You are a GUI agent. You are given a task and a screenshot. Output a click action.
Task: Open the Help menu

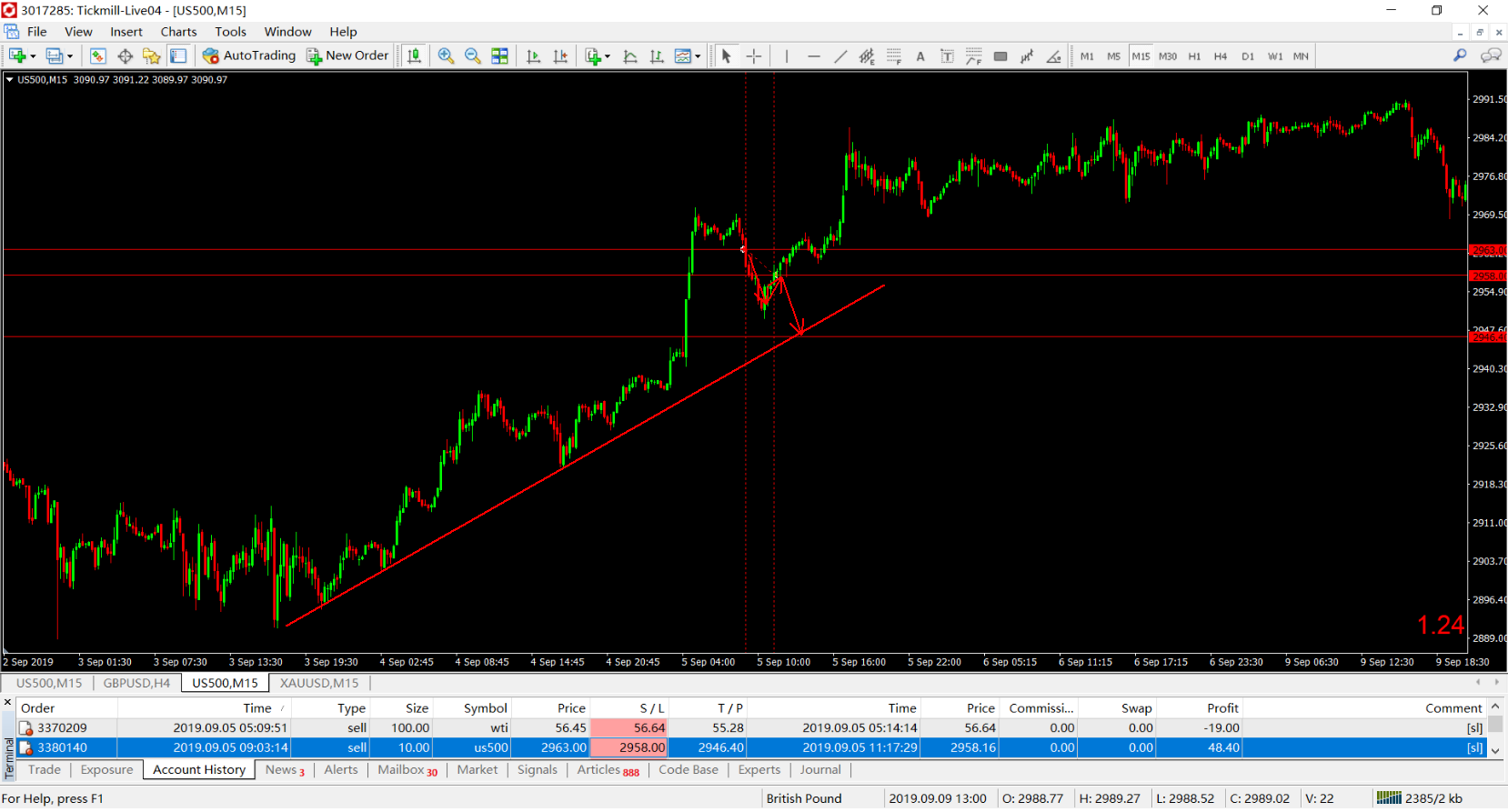point(343,32)
